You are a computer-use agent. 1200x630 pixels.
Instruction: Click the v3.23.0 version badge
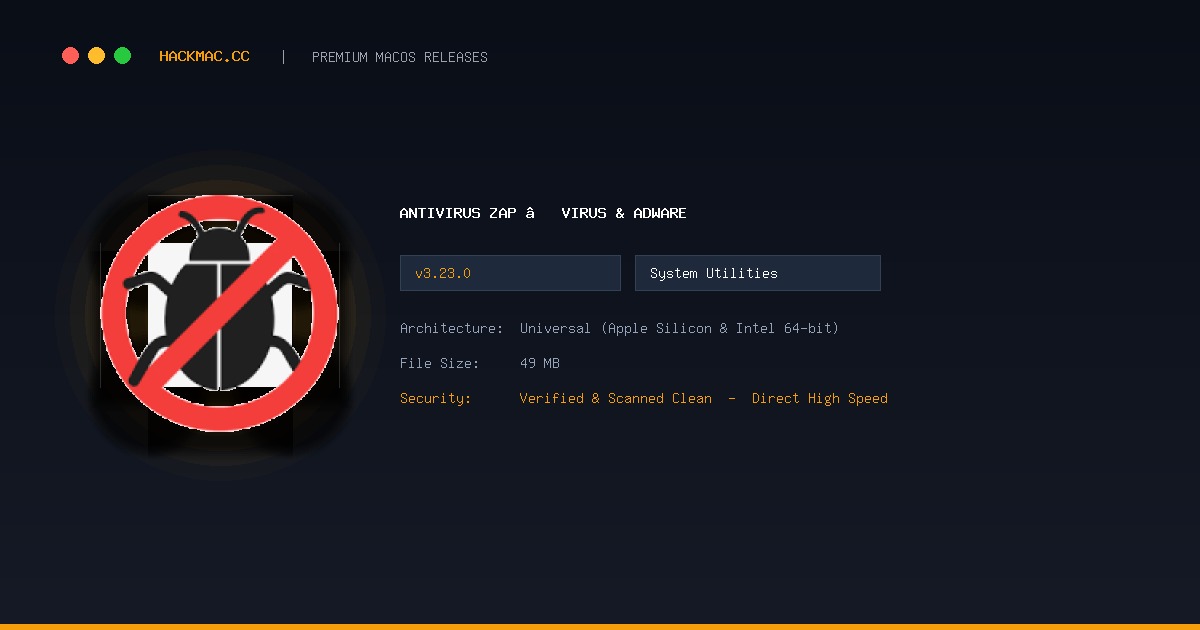510,273
